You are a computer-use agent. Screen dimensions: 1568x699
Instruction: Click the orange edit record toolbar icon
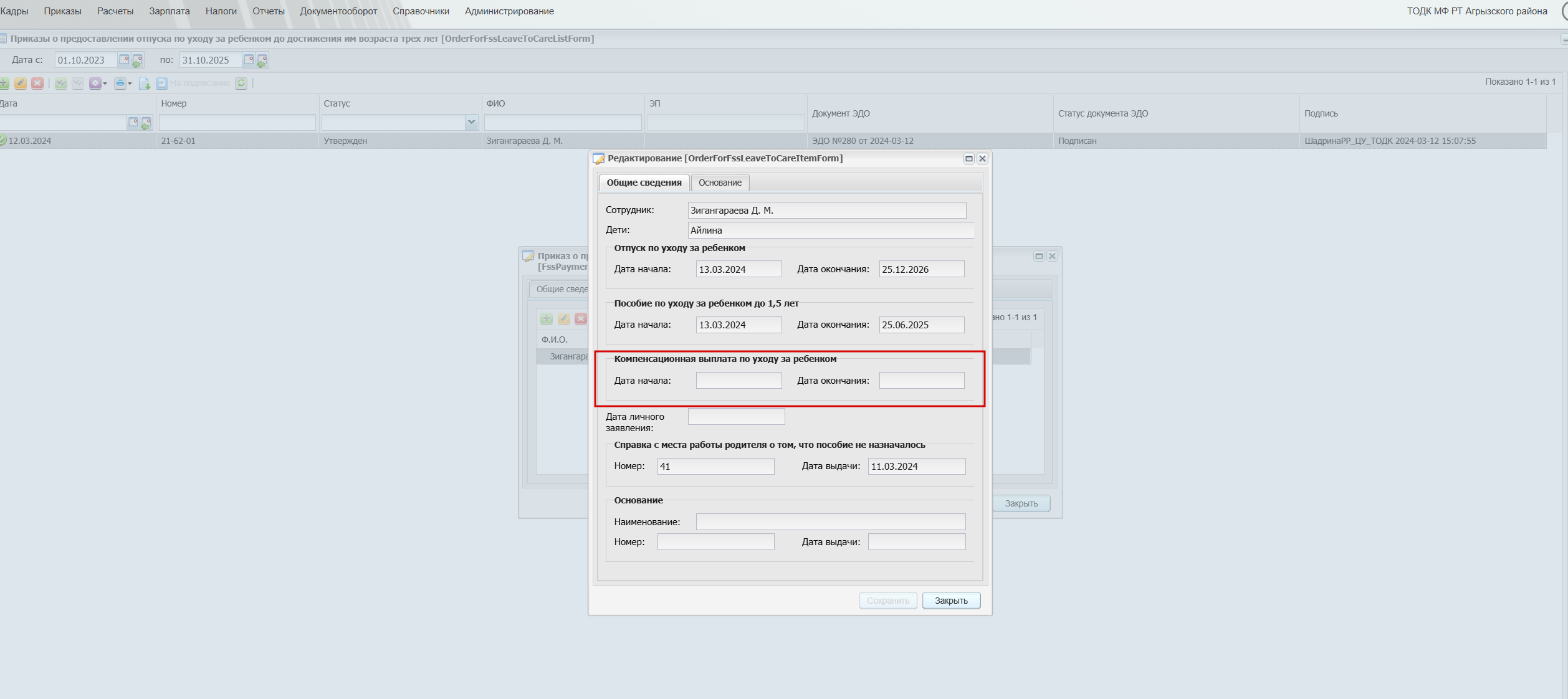pos(21,83)
